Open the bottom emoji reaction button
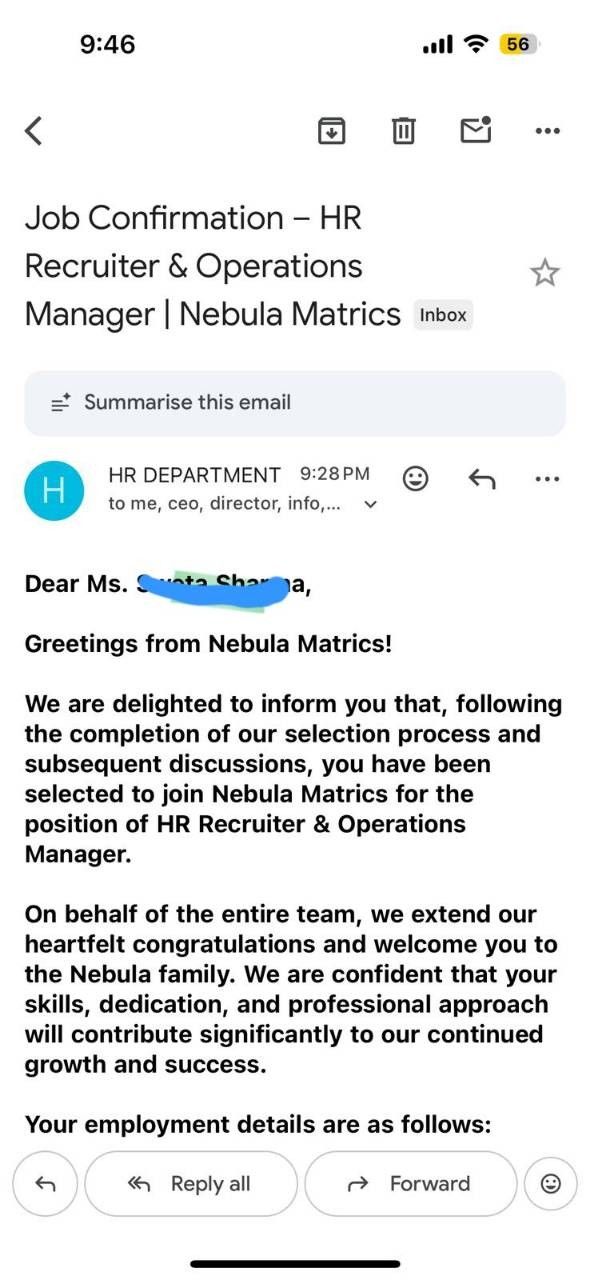 (x=550, y=1184)
